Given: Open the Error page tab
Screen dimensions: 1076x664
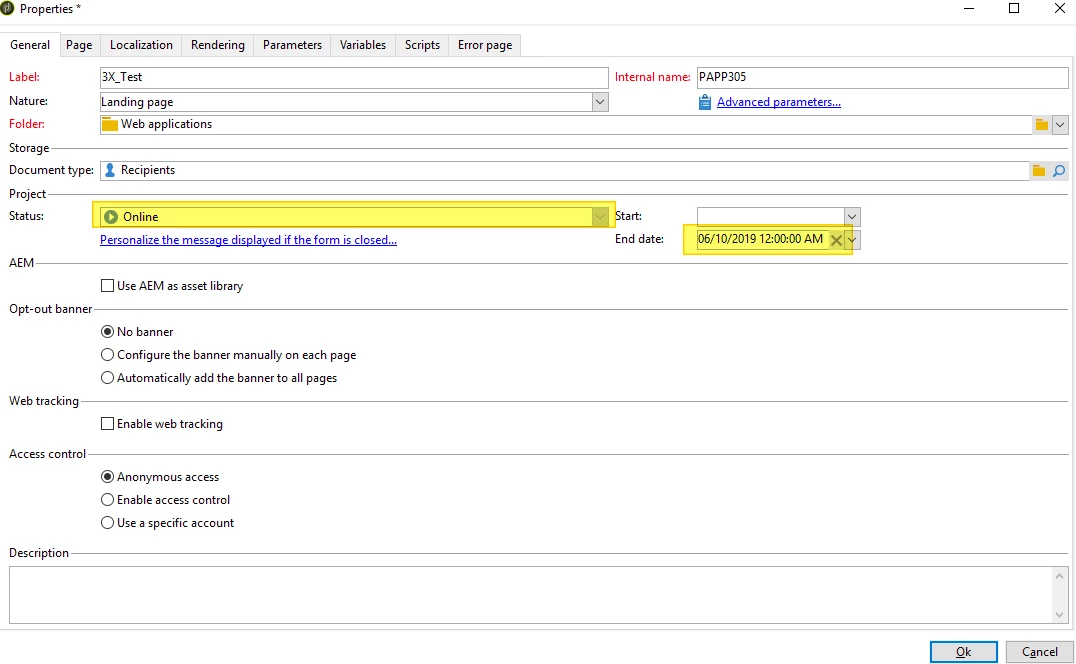Looking at the screenshot, I should (485, 45).
